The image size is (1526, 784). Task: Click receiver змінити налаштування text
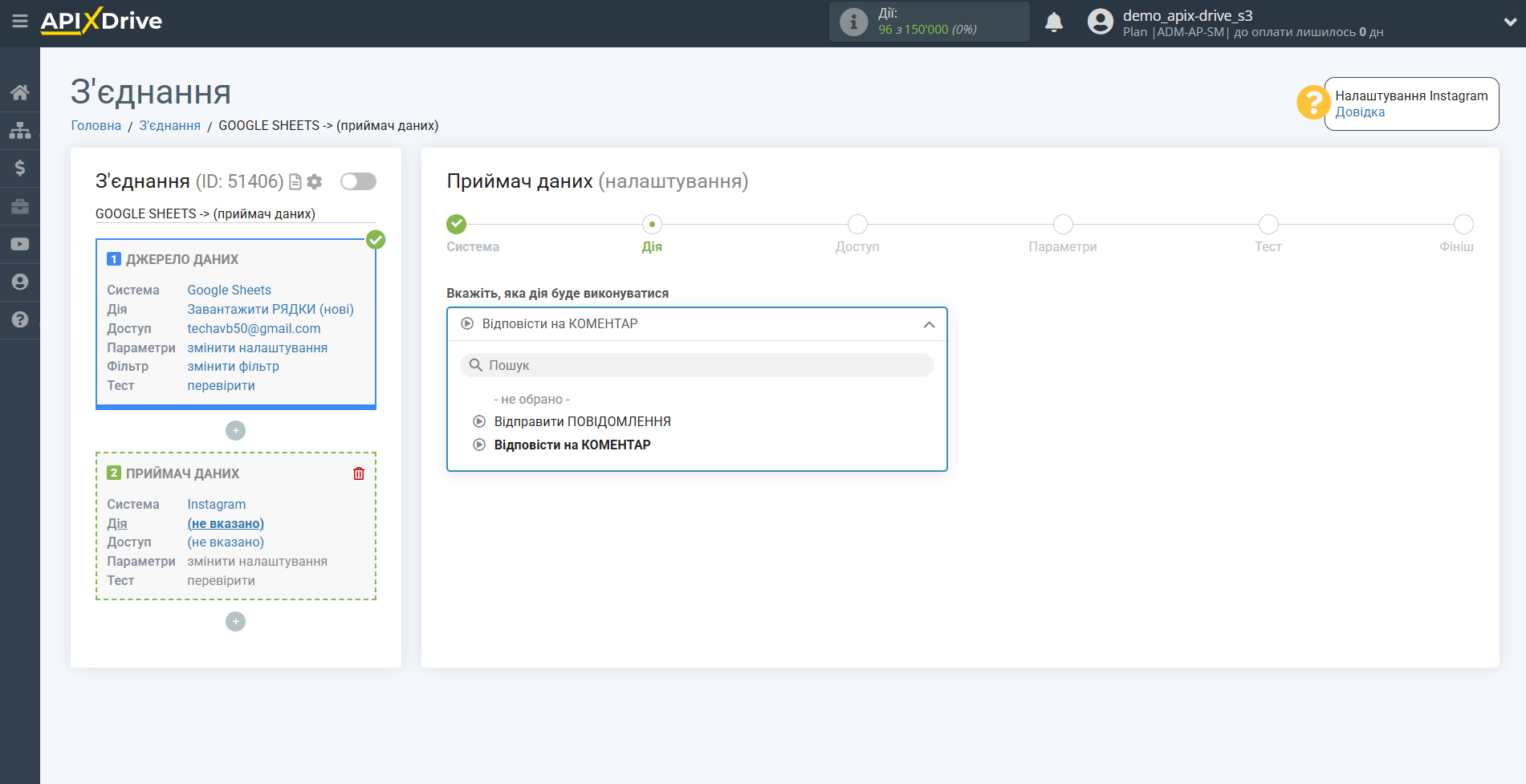click(258, 561)
